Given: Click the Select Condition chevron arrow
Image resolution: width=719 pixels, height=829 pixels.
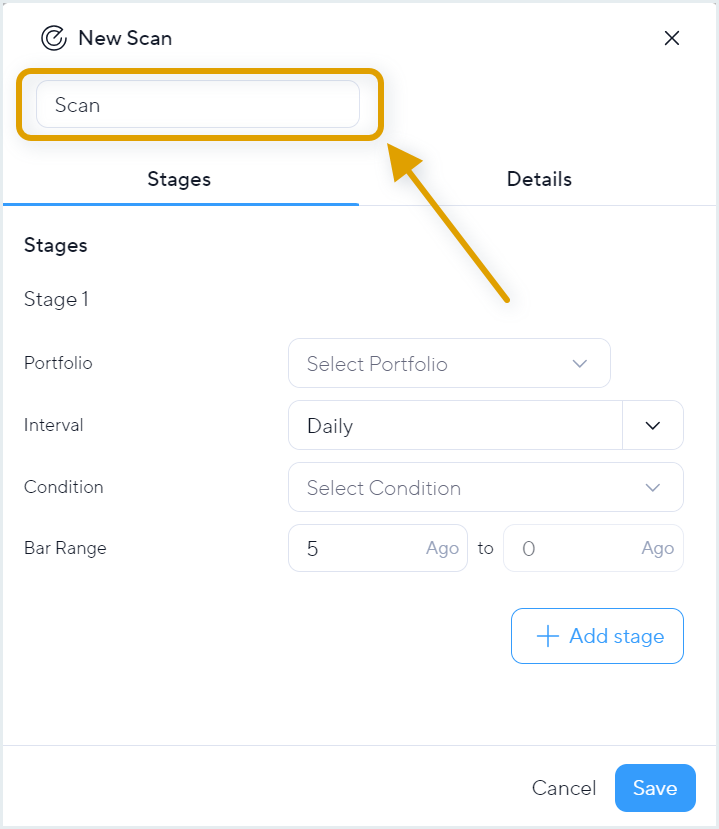Looking at the screenshot, I should [653, 487].
